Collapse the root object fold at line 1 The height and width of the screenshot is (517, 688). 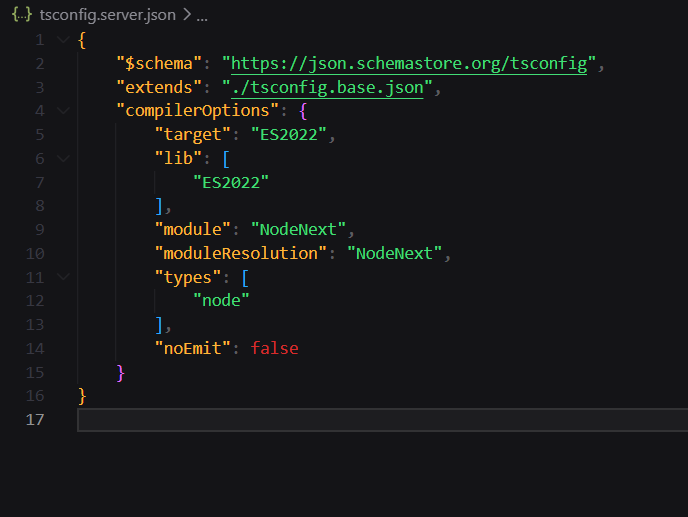64,40
